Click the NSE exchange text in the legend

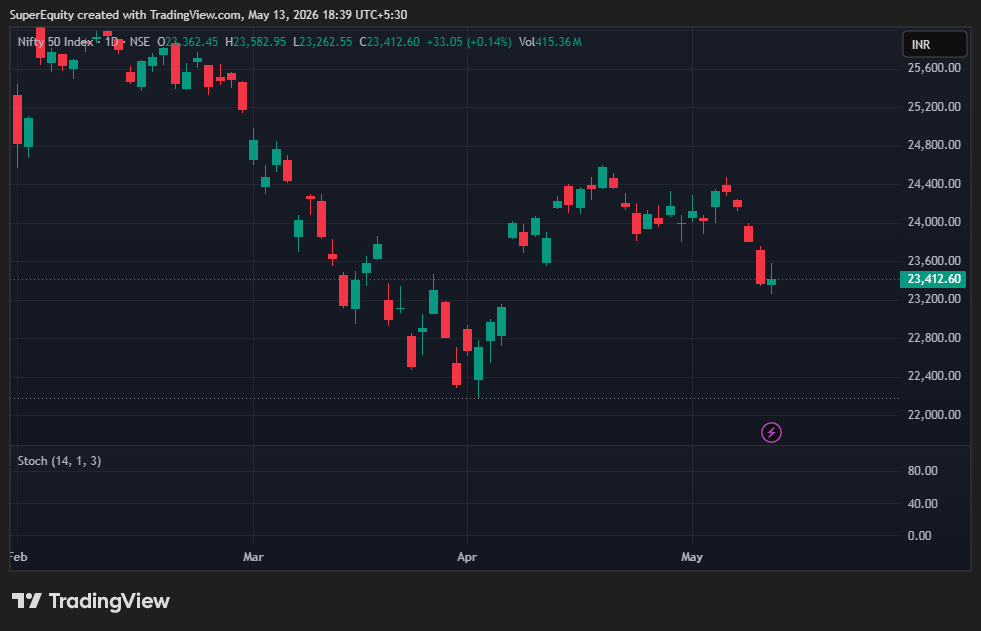140,42
